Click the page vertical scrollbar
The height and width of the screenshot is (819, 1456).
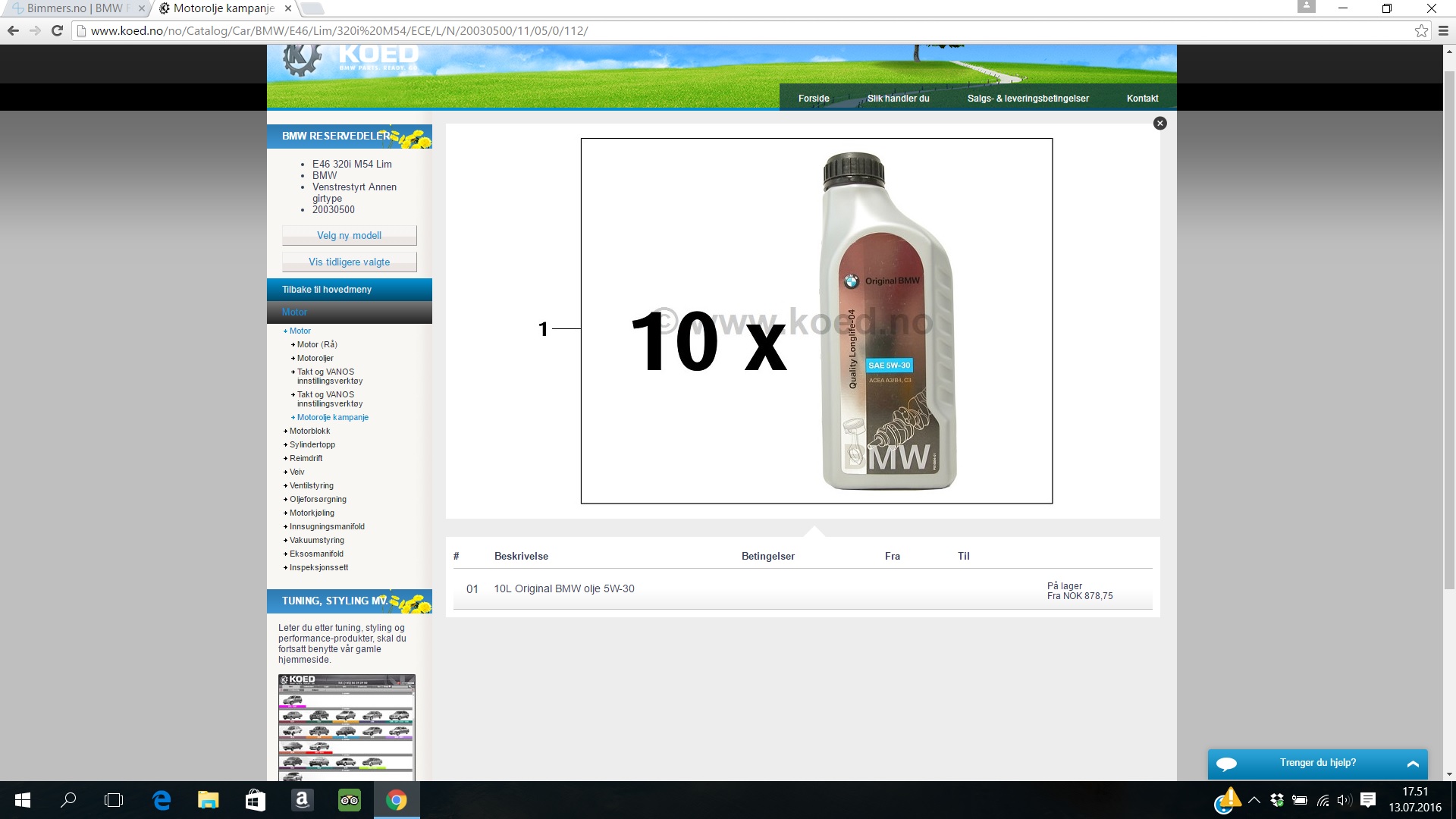tap(1449, 330)
